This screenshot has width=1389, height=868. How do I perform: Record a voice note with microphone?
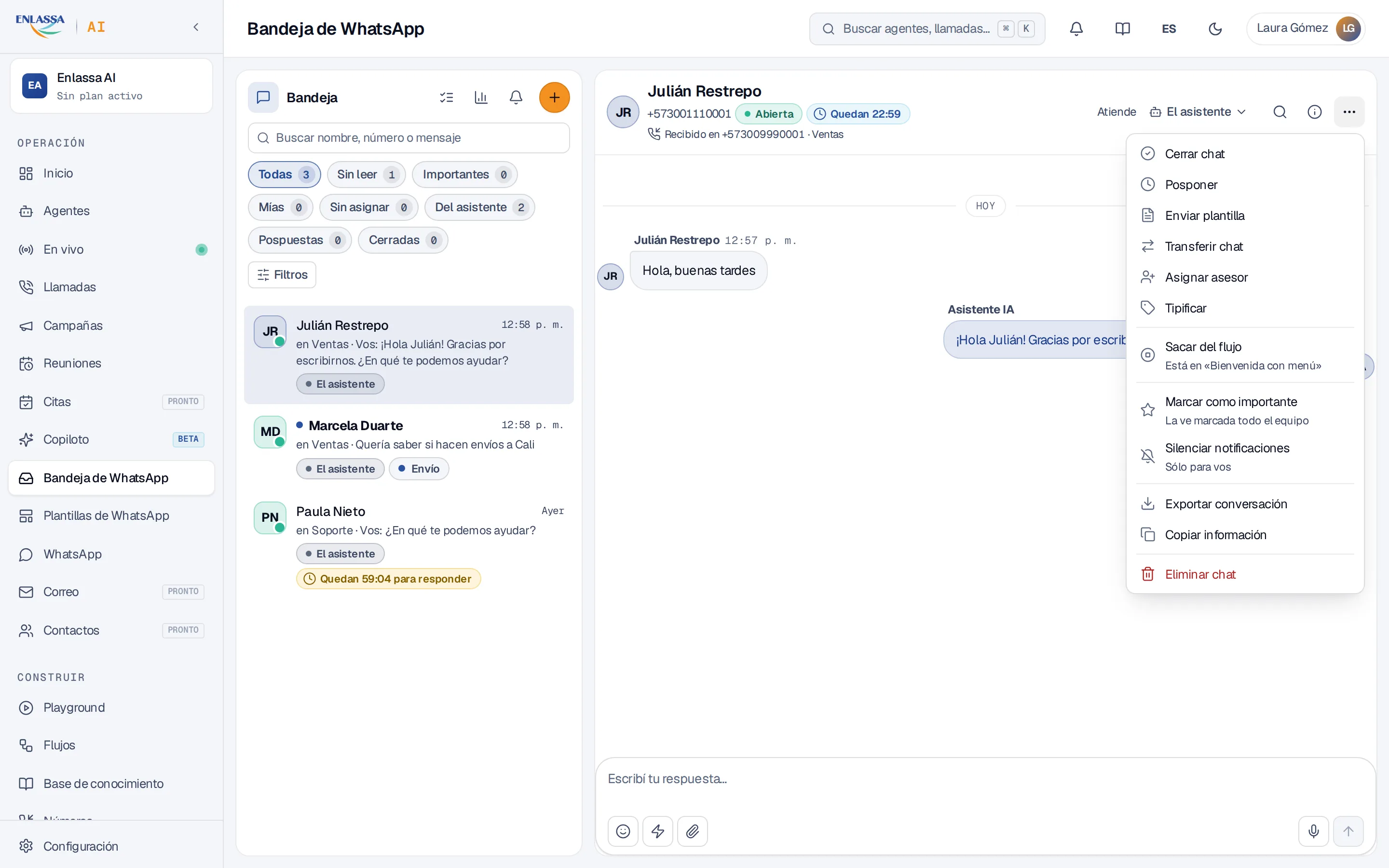tap(1313, 831)
